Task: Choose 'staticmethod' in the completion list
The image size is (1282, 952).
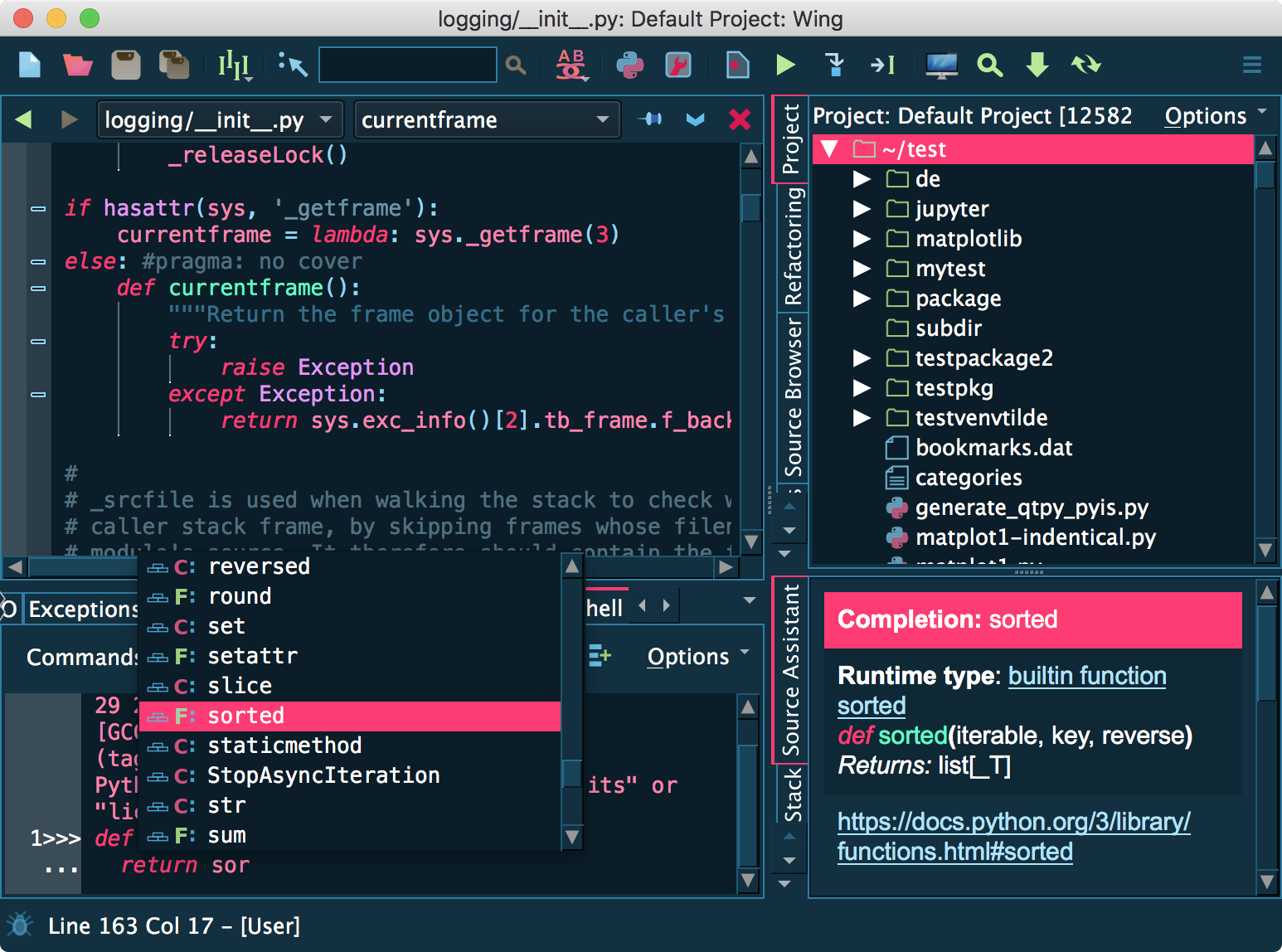Action: [350, 746]
